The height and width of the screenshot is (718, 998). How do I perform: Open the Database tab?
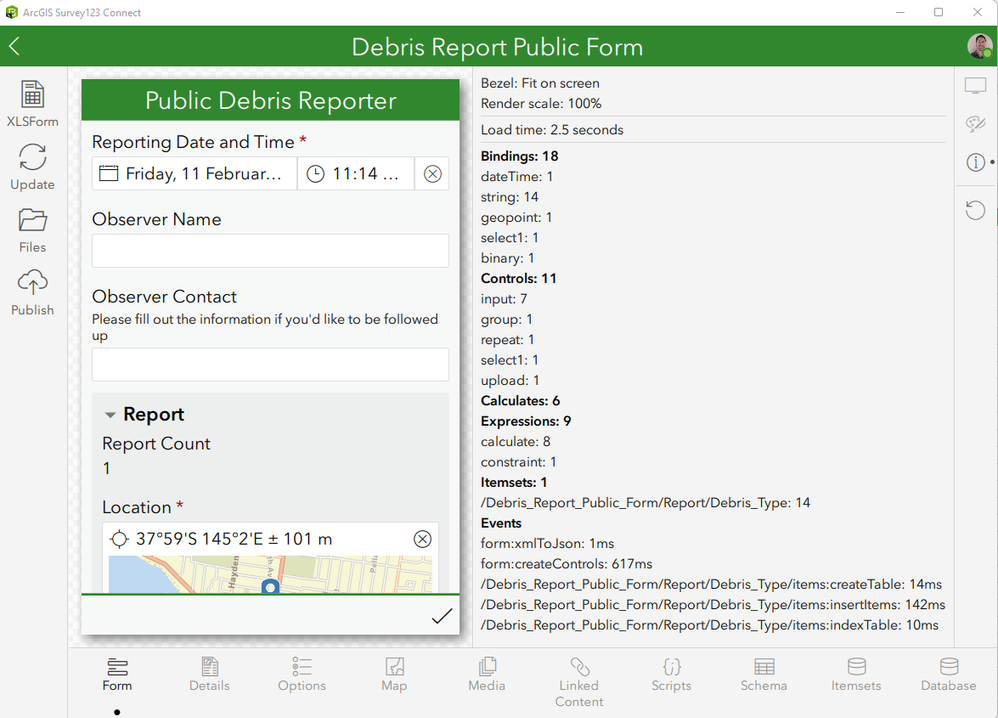click(x=948, y=675)
